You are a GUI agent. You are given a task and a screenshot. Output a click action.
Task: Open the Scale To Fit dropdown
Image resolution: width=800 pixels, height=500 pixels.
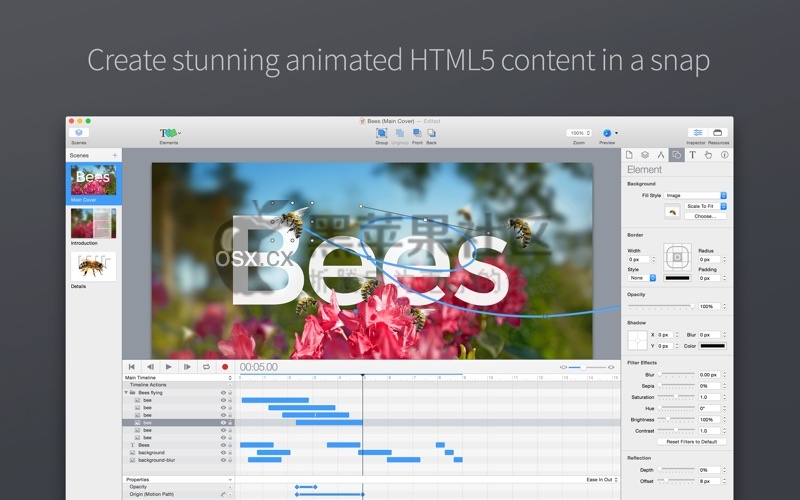point(706,206)
